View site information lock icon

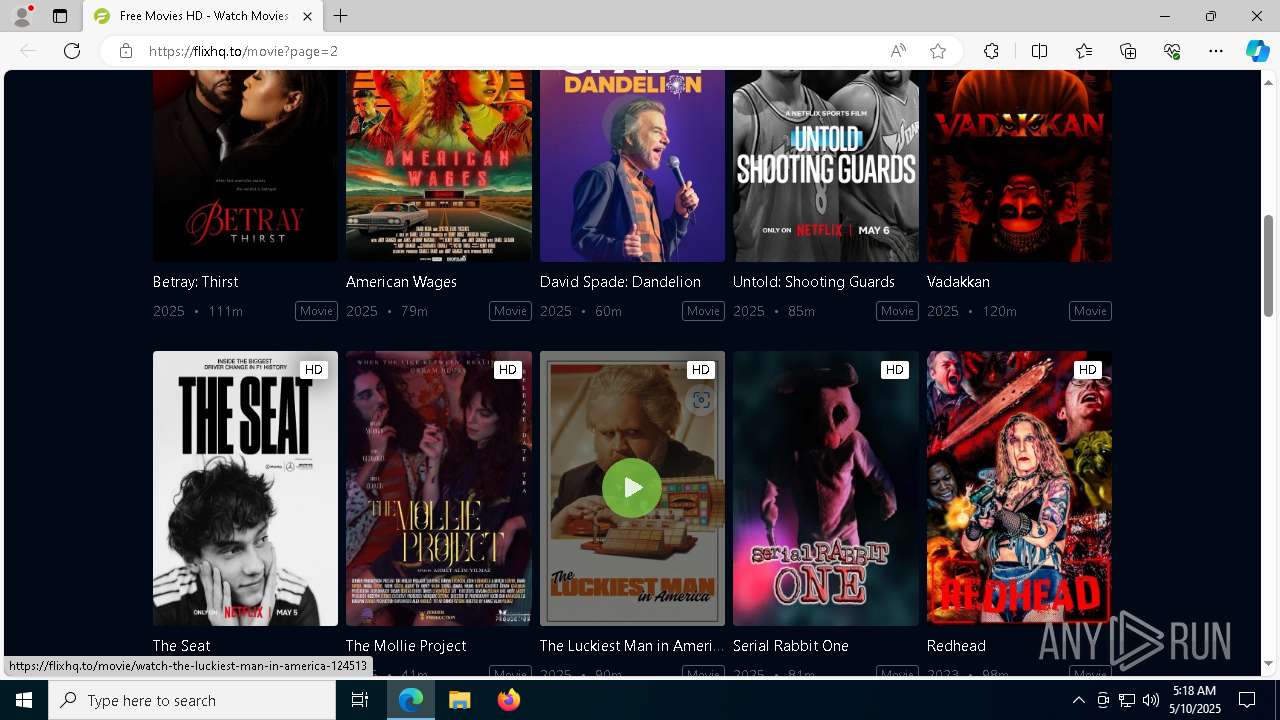coord(125,51)
